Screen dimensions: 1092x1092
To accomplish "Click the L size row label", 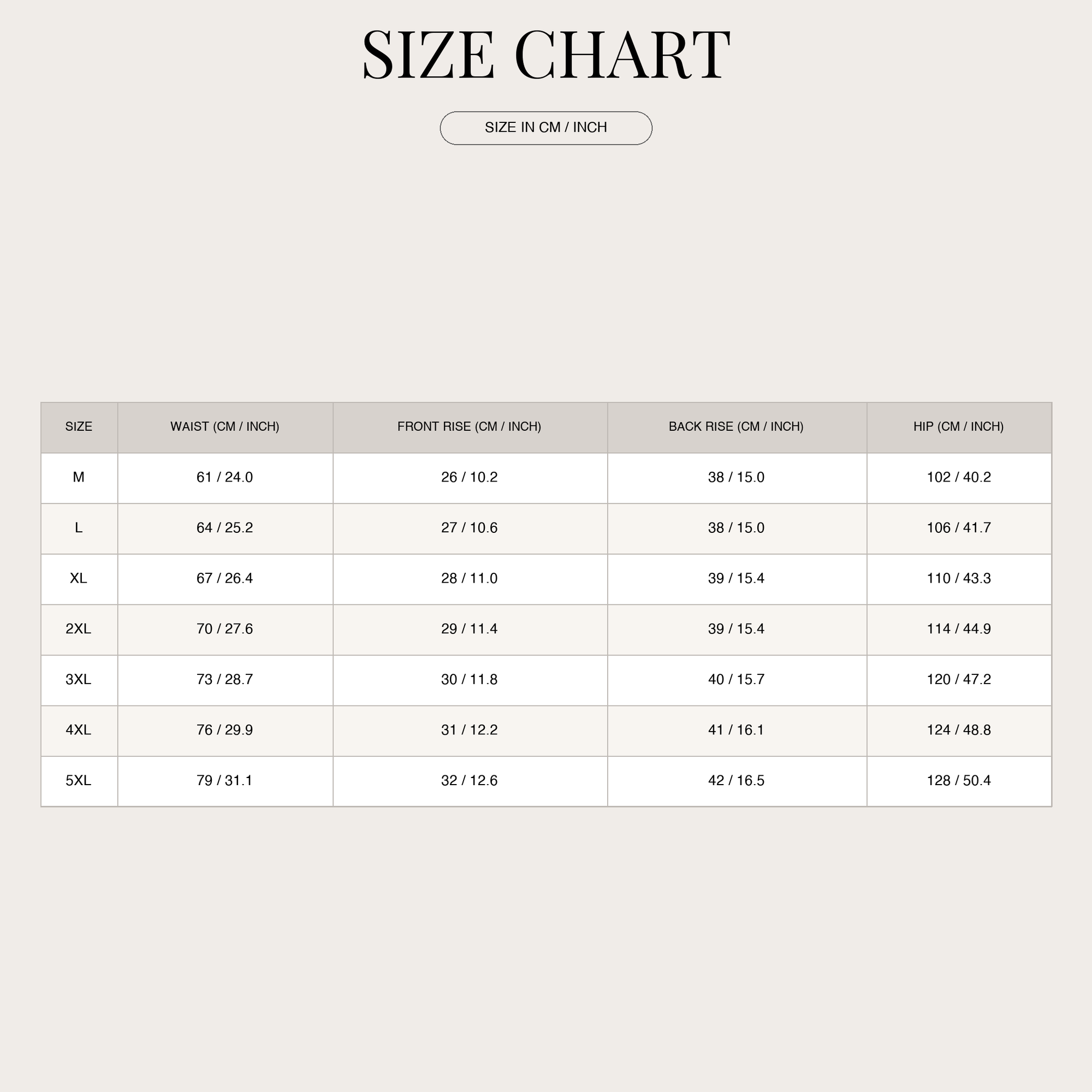I will [79, 528].
